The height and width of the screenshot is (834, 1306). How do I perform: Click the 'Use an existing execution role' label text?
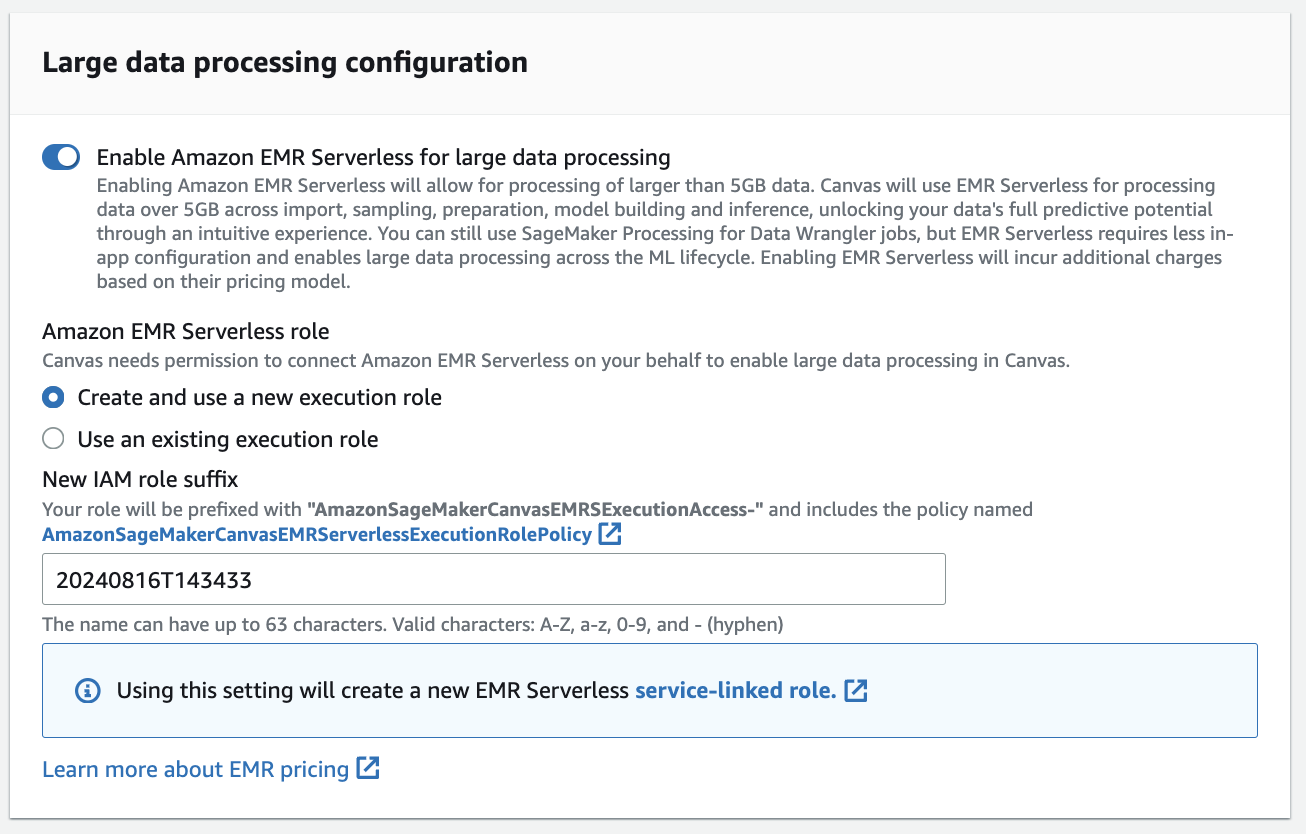pos(228,439)
